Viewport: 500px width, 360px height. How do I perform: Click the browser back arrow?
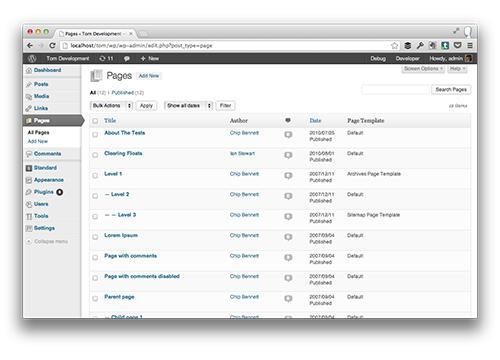(x=30, y=45)
